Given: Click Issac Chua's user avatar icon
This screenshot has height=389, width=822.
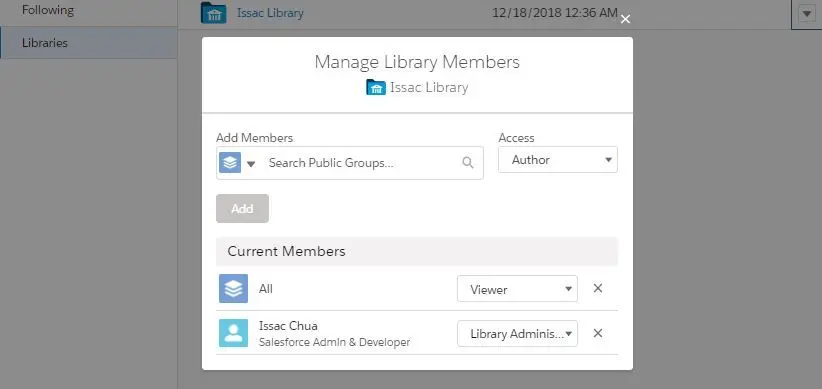Looking at the screenshot, I should click(x=233, y=333).
